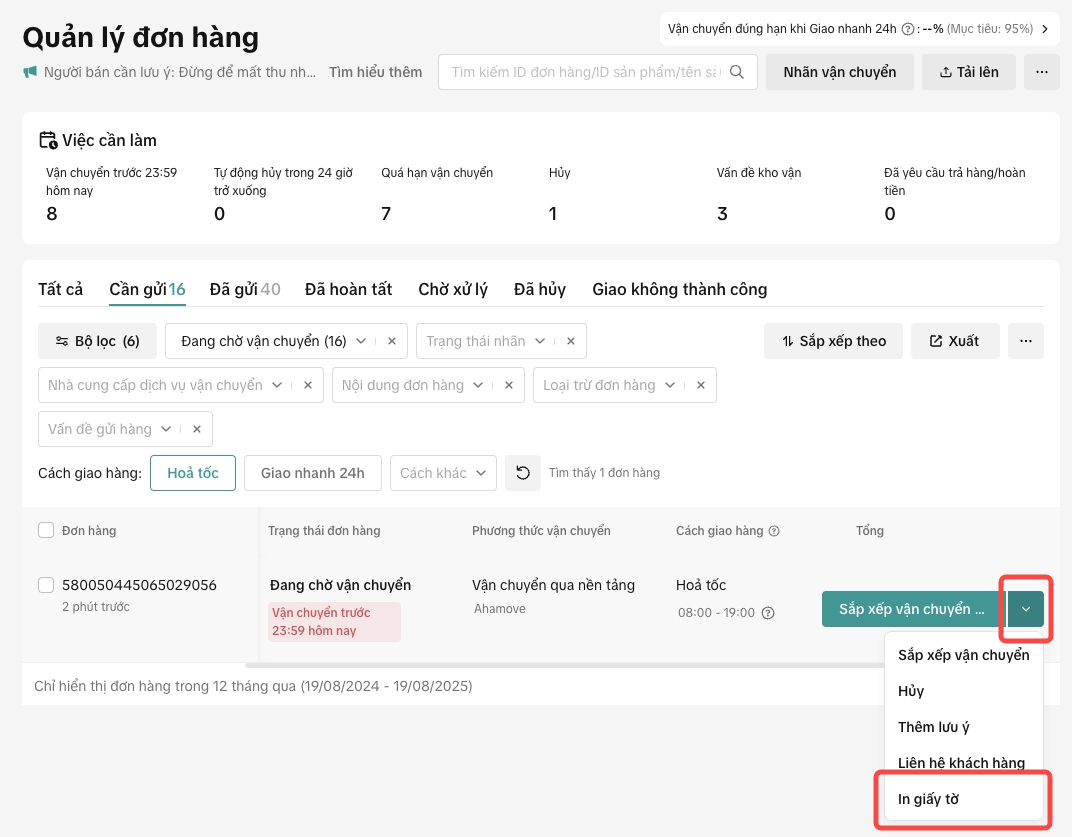The width and height of the screenshot is (1072, 837).
Task: Click the reset filters refresh icon
Action: (522, 473)
